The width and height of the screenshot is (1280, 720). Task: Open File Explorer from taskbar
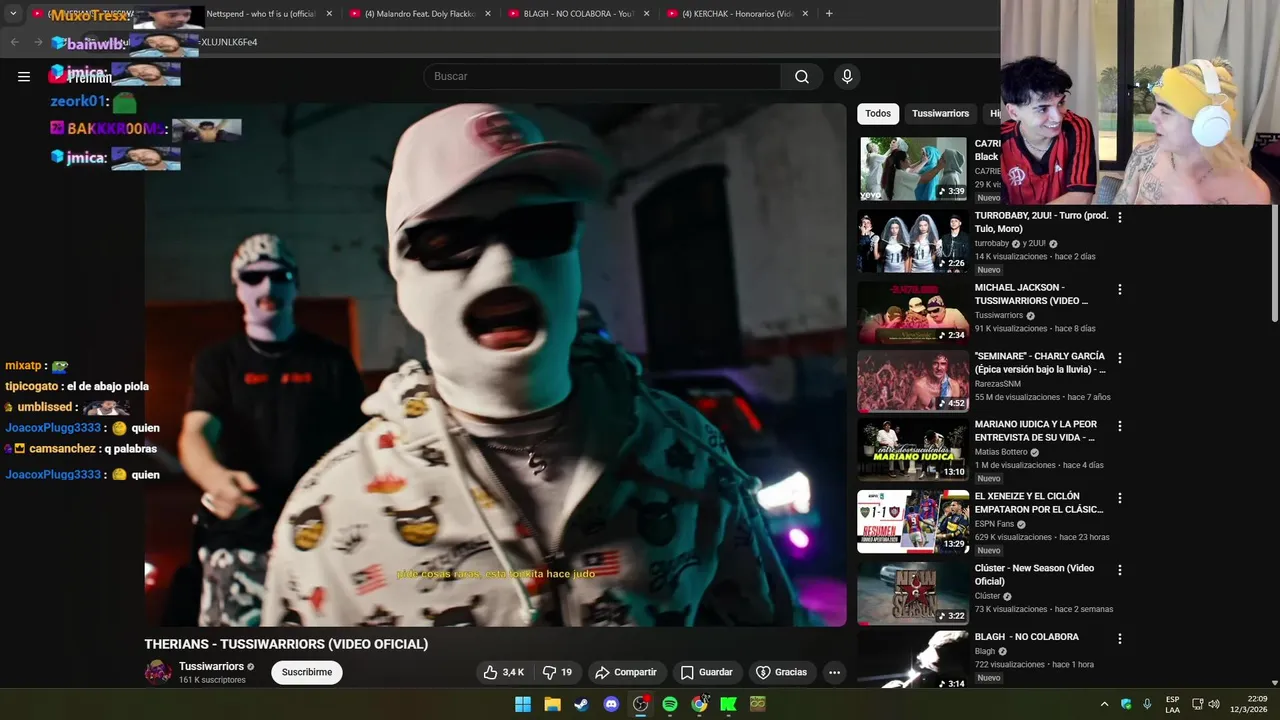552,704
